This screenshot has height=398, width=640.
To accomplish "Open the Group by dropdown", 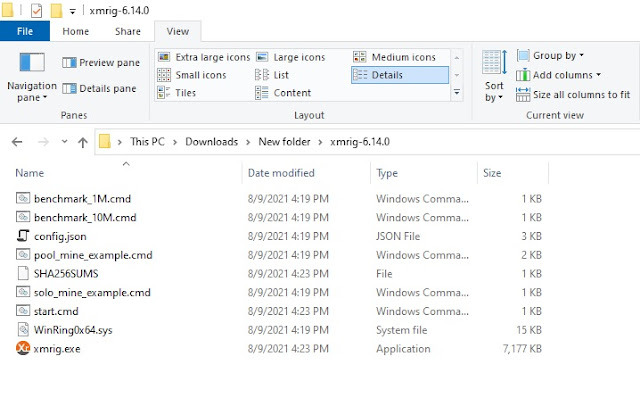I will tap(550, 56).
